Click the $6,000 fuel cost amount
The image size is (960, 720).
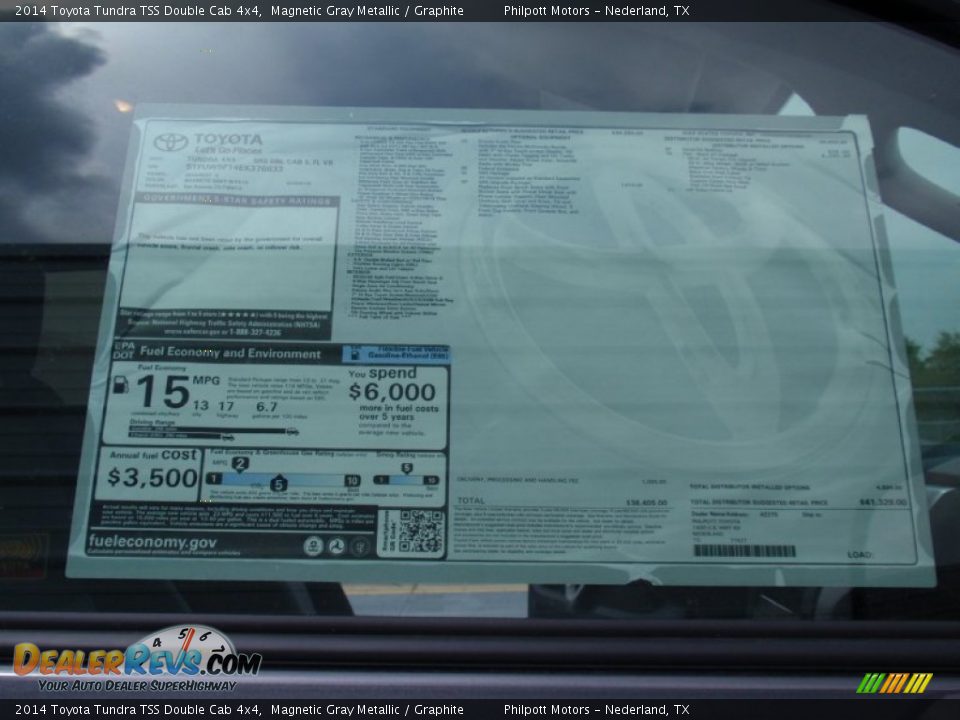click(392, 392)
